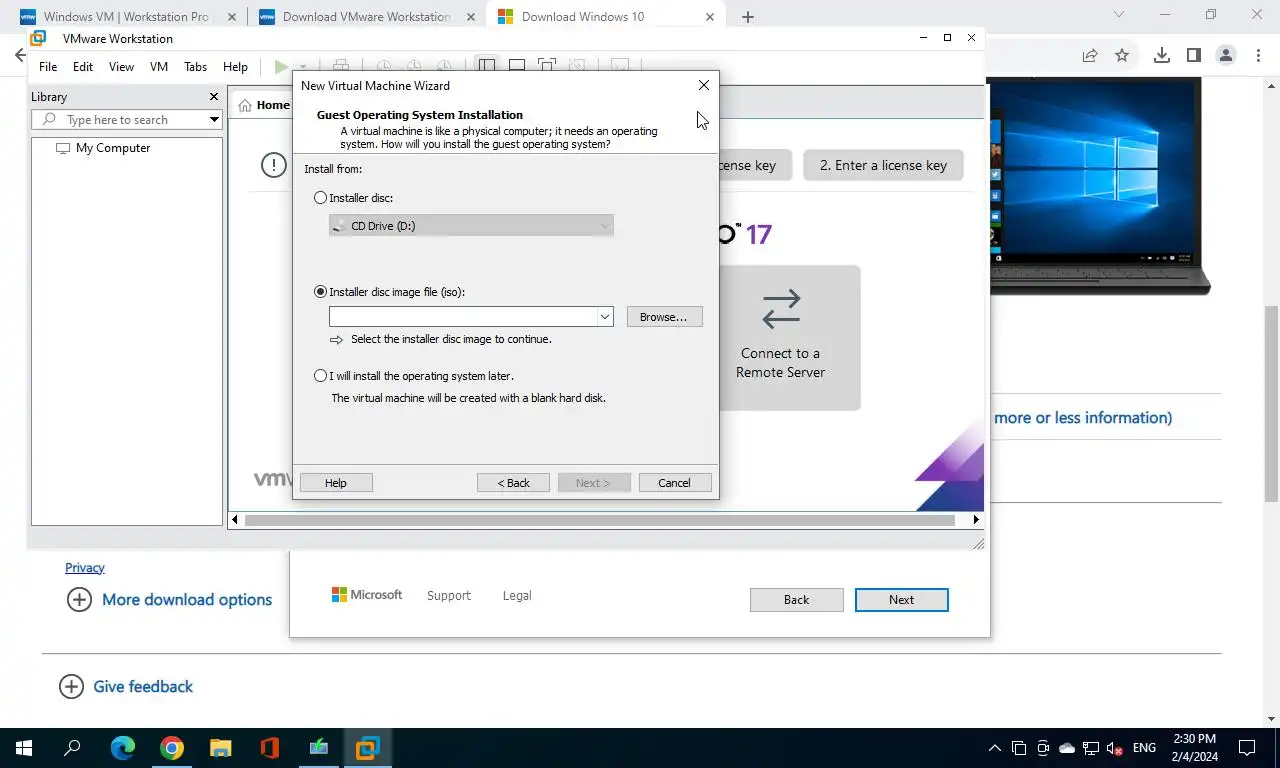This screenshot has width=1280, height=768.
Task: Open the OneDrive cloud tray icon
Action: (1066, 748)
